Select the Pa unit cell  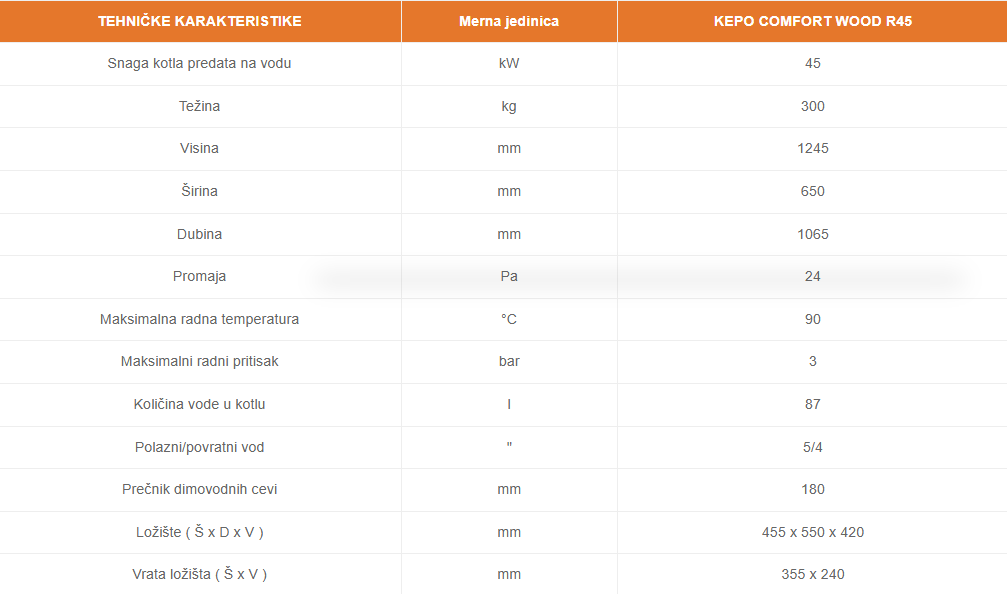coord(509,276)
